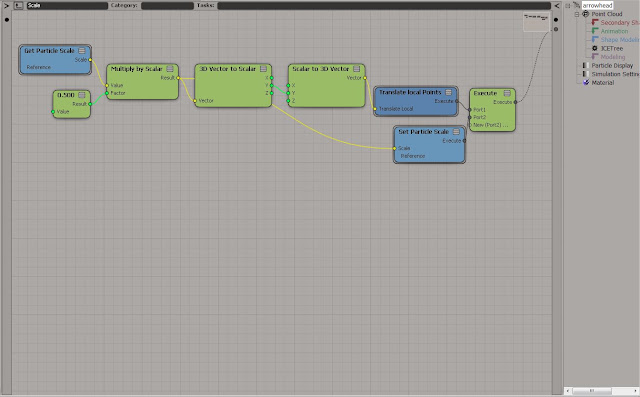Select the ICETree entry in explorer
This screenshot has height=397, width=640.
612,48
